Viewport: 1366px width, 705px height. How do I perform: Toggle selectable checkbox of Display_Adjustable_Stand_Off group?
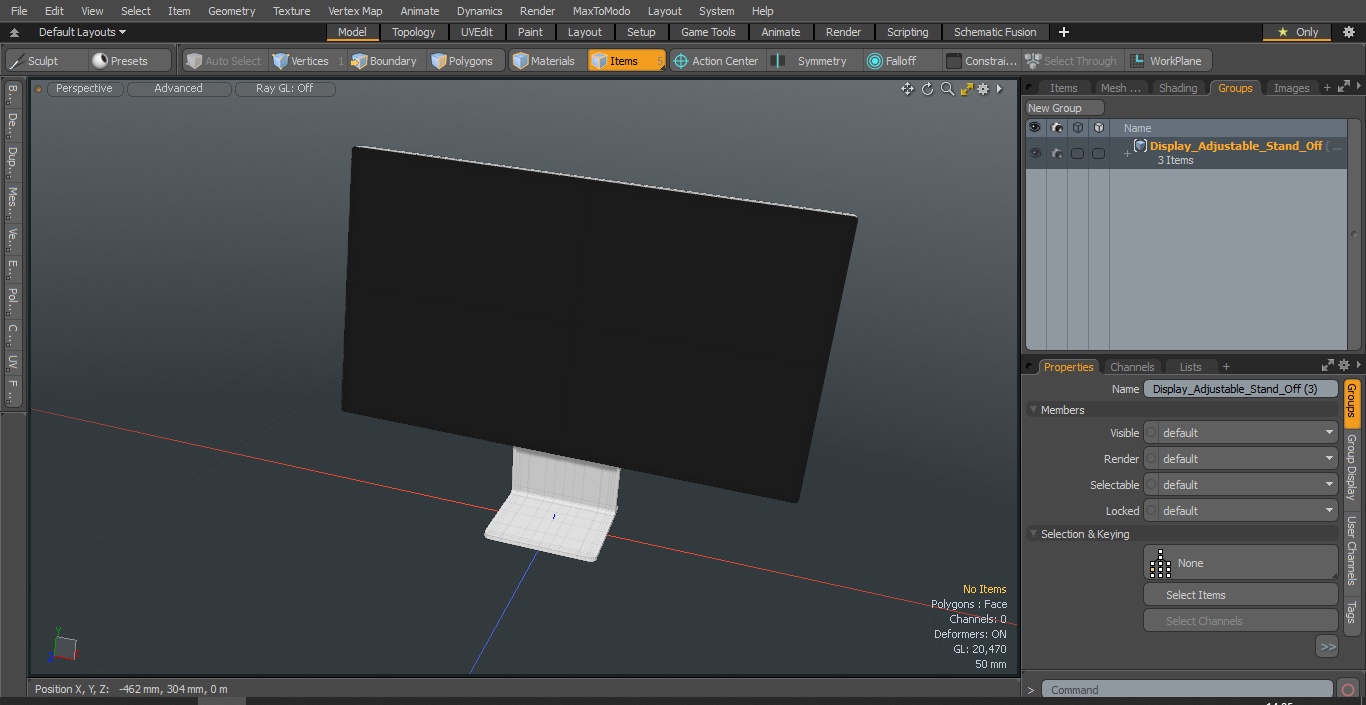pos(1077,154)
